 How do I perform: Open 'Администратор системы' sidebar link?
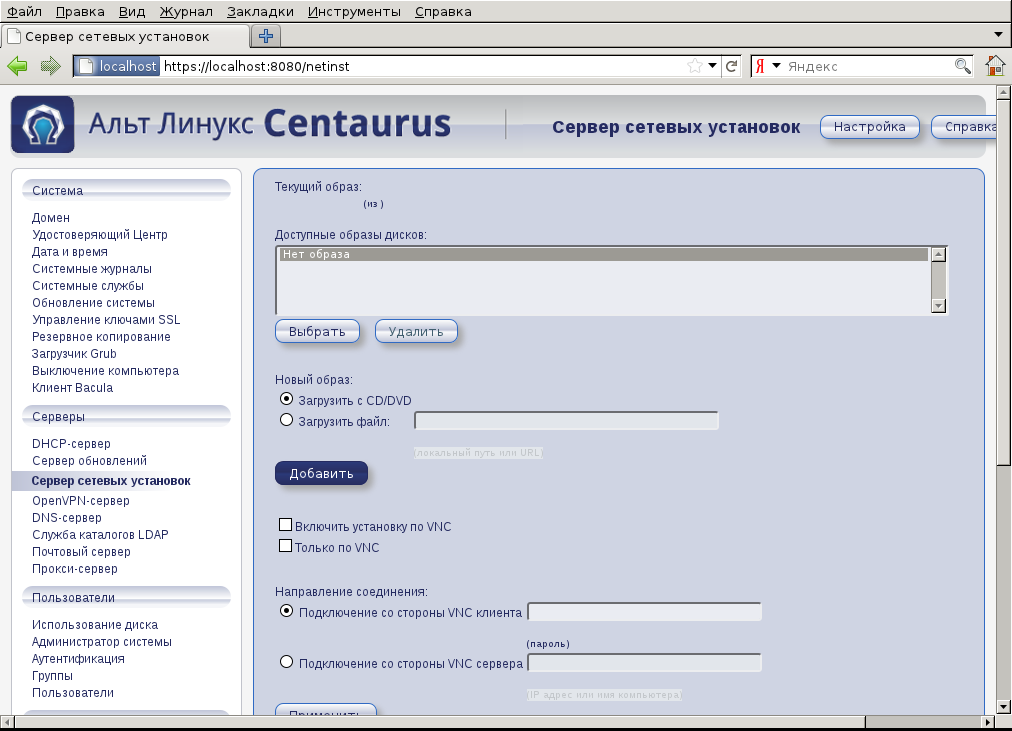(x=102, y=642)
